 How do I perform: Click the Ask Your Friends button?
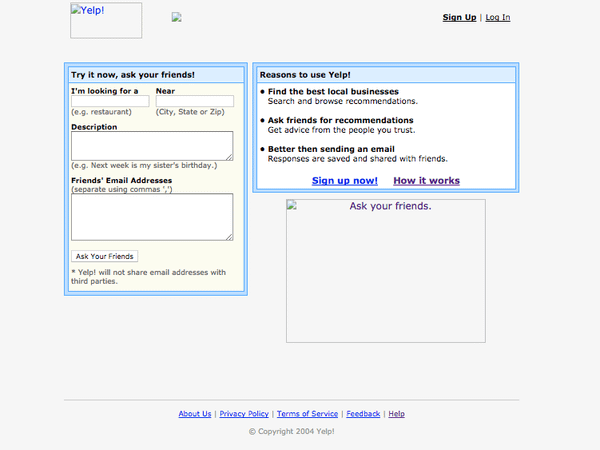pos(104,256)
